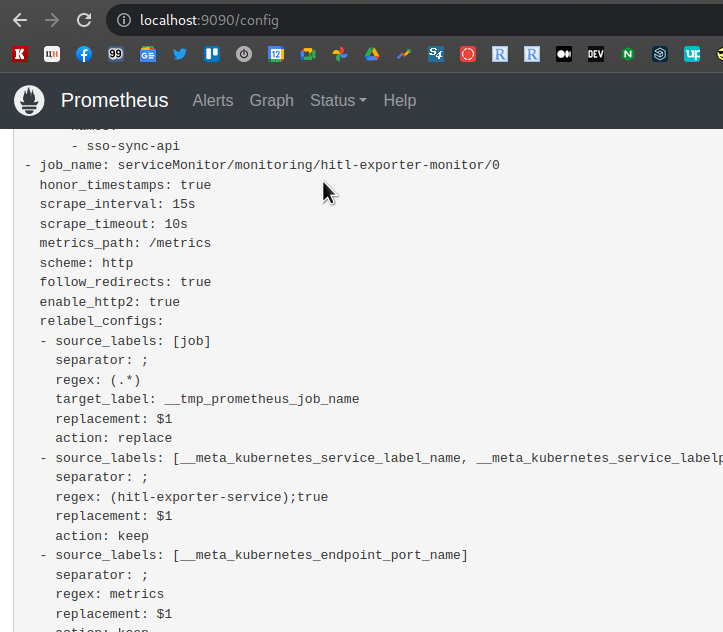Open the Google Photos pinwheel bookmark
Image resolution: width=723 pixels, height=632 pixels.
pos(340,54)
